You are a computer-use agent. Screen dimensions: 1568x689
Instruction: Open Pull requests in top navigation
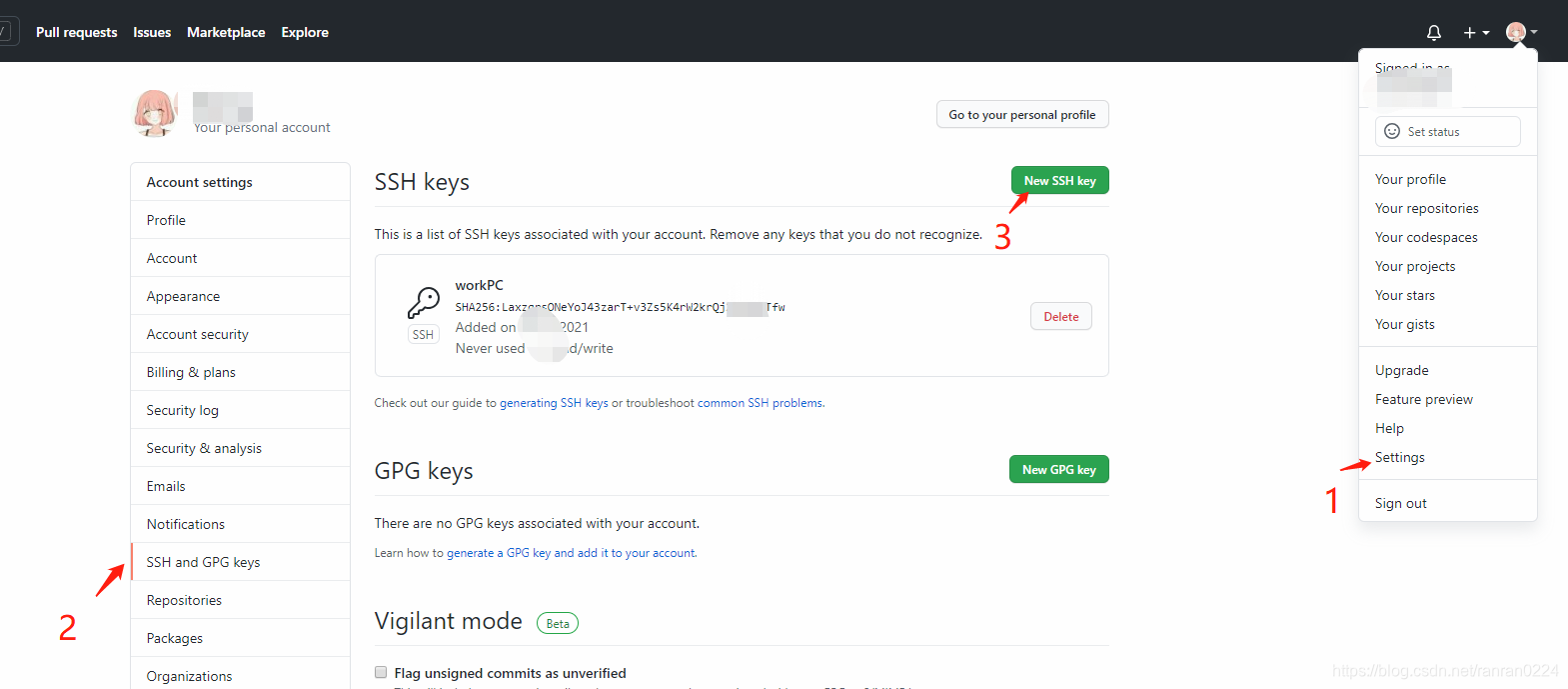(x=76, y=32)
